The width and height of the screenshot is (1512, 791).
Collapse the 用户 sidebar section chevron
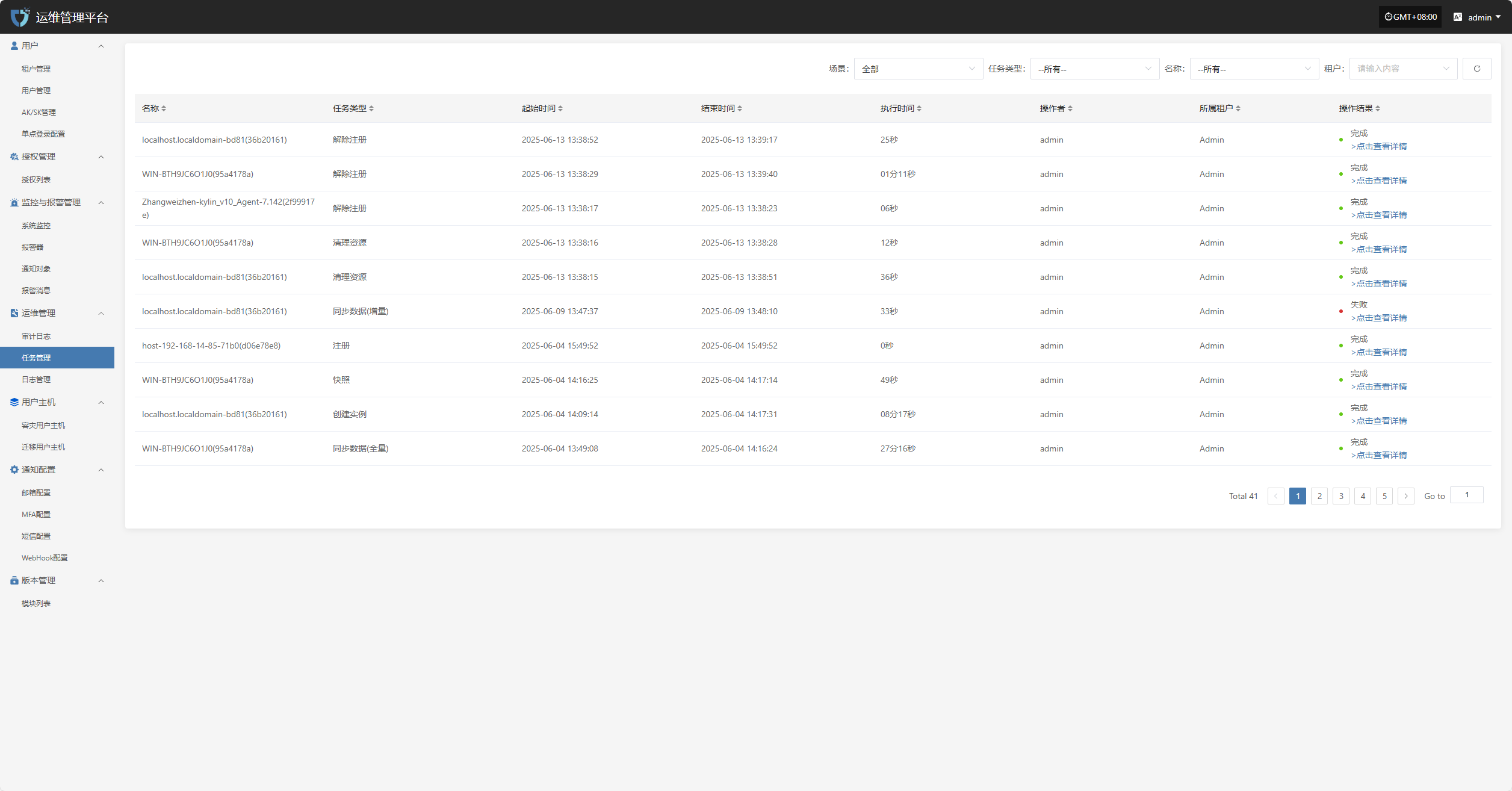click(x=101, y=46)
